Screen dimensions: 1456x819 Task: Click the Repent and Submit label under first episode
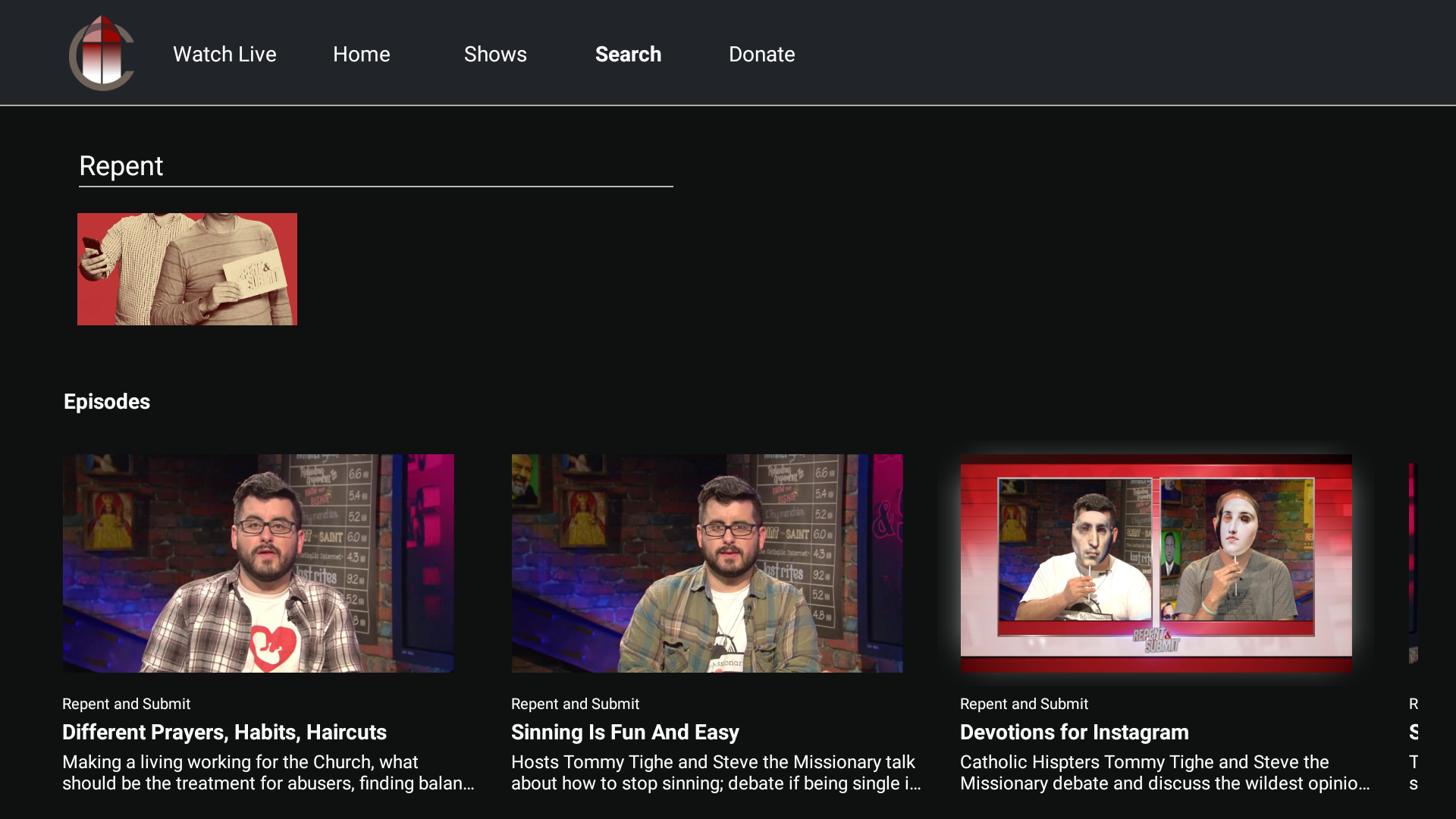[x=126, y=704]
